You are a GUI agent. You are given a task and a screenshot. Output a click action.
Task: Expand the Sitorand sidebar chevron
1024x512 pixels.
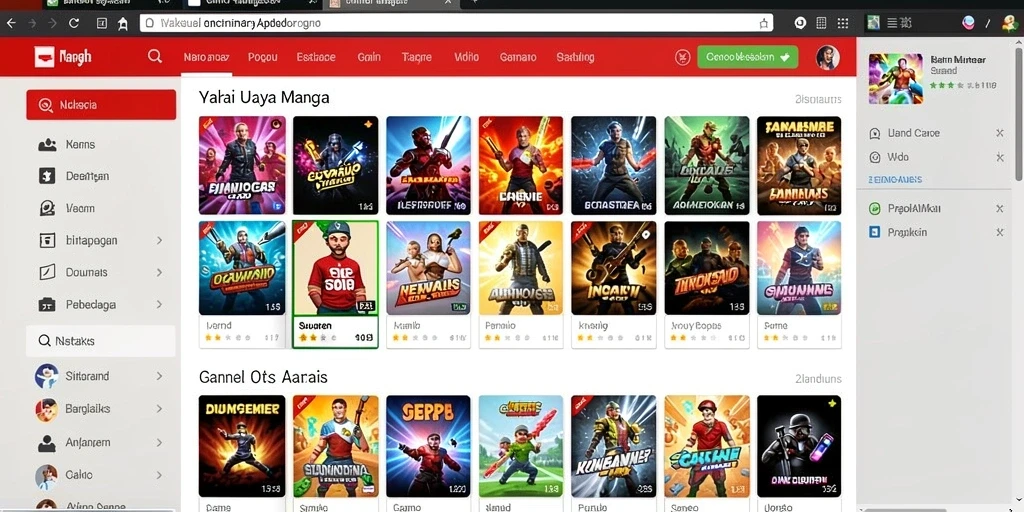(159, 376)
